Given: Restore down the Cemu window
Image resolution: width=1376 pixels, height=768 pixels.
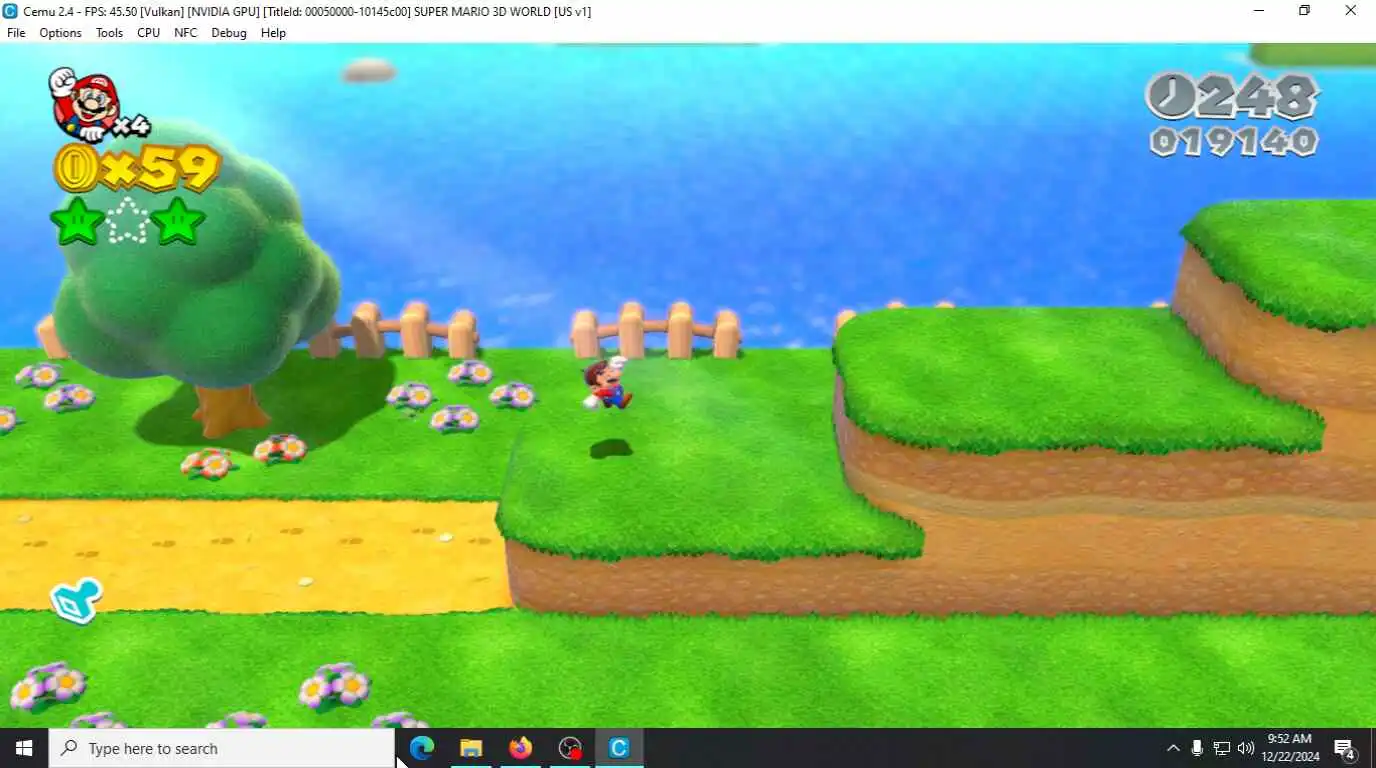Looking at the screenshot, I should pos(1304,11).
